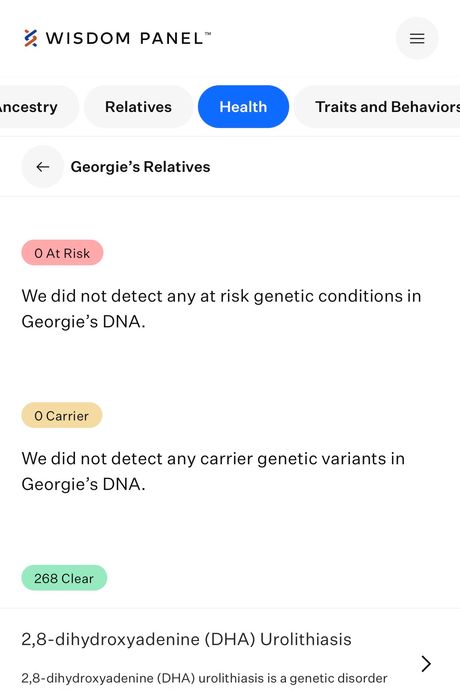The image size is (460, 690).
Task: Select the 0 Carrier badge
Action: (62, 415)
